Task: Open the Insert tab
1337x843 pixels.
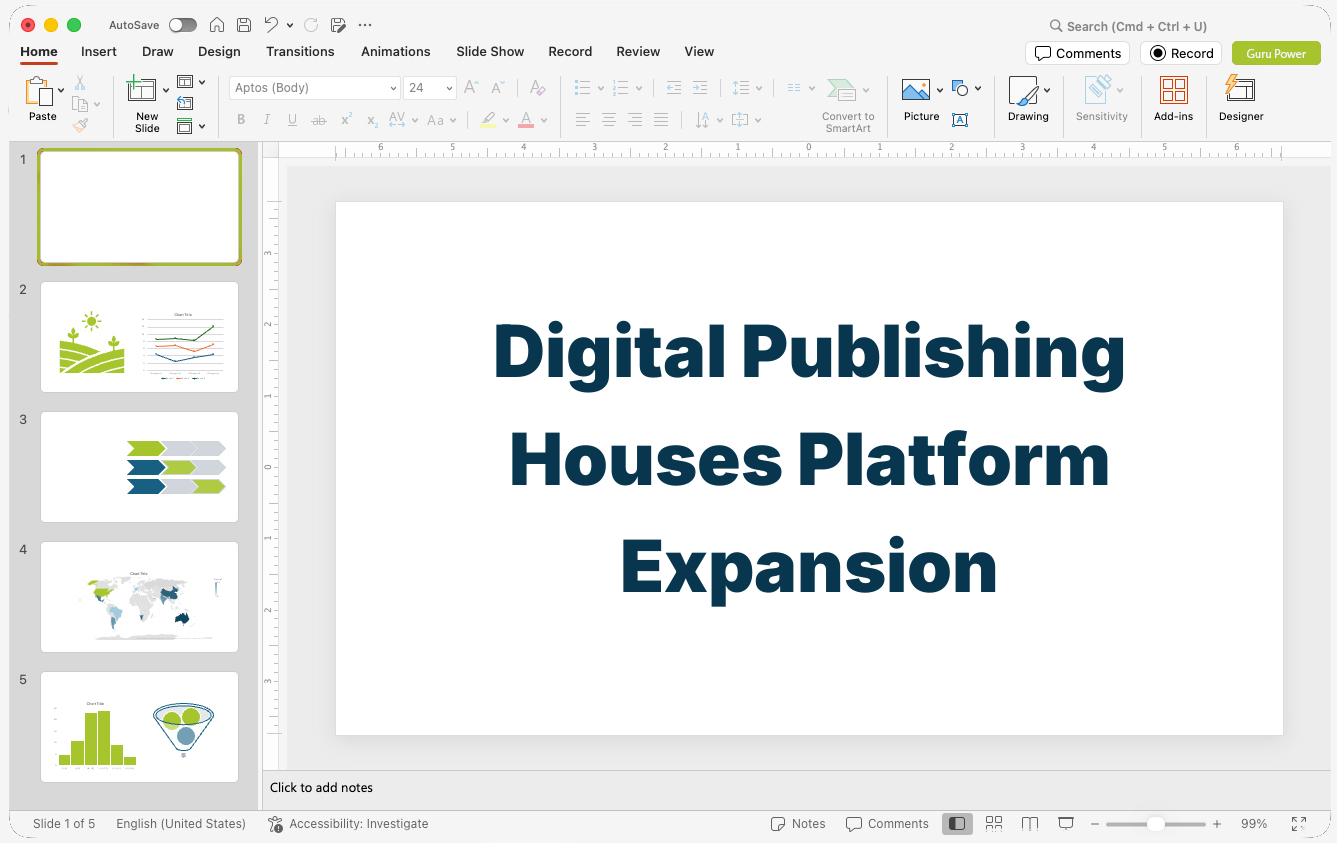Action: tap(99, 51)
